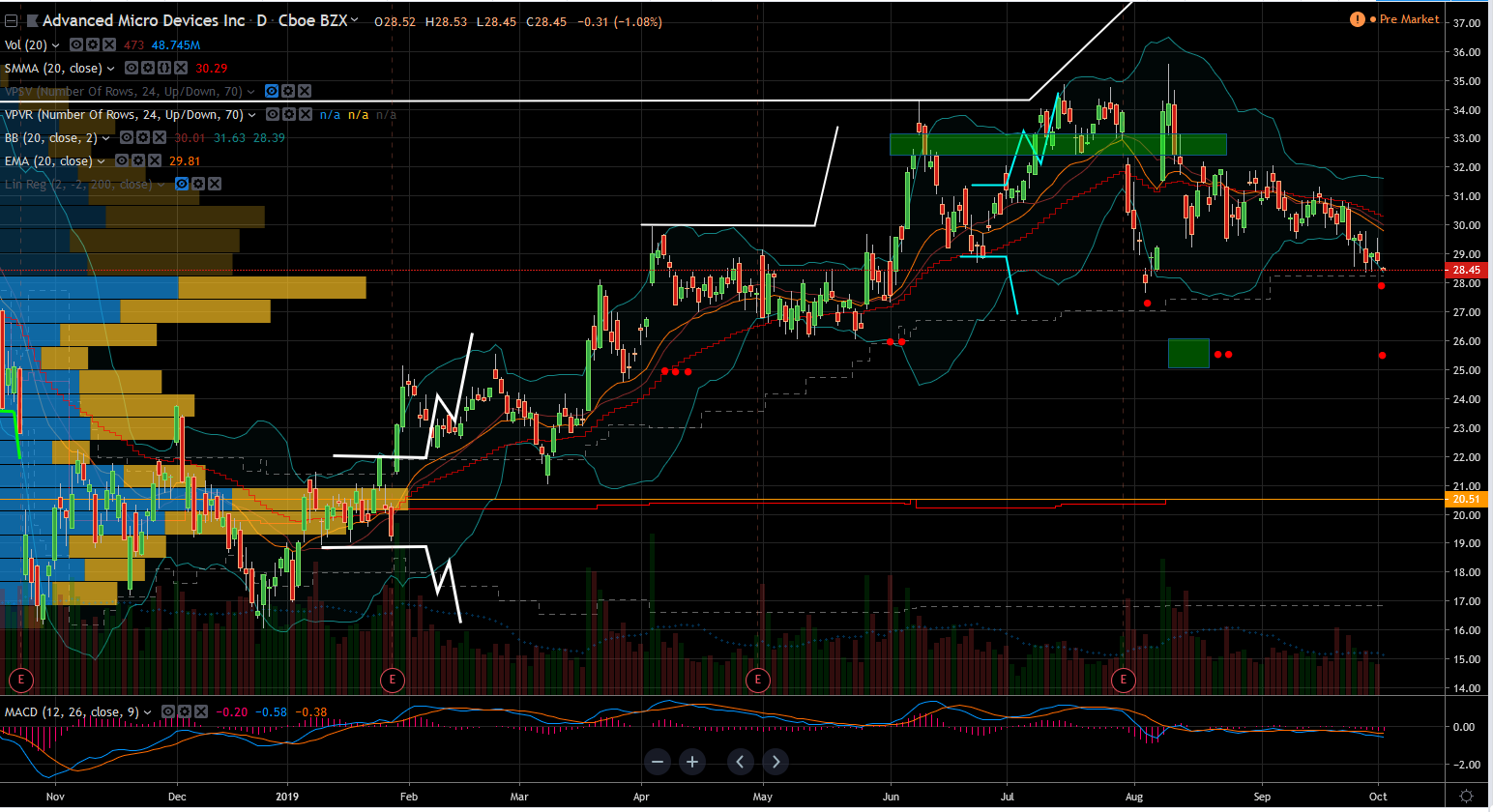Hide the MACD indicator
Image resolution: width=1493 pixels, height=812 pixels.
(168, 712)
